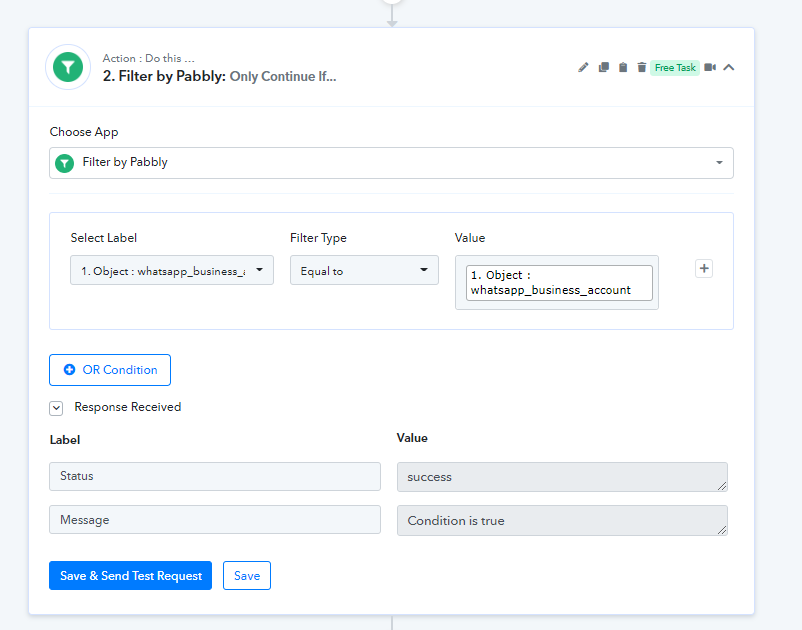Click the Status label field

pos(215,476)
